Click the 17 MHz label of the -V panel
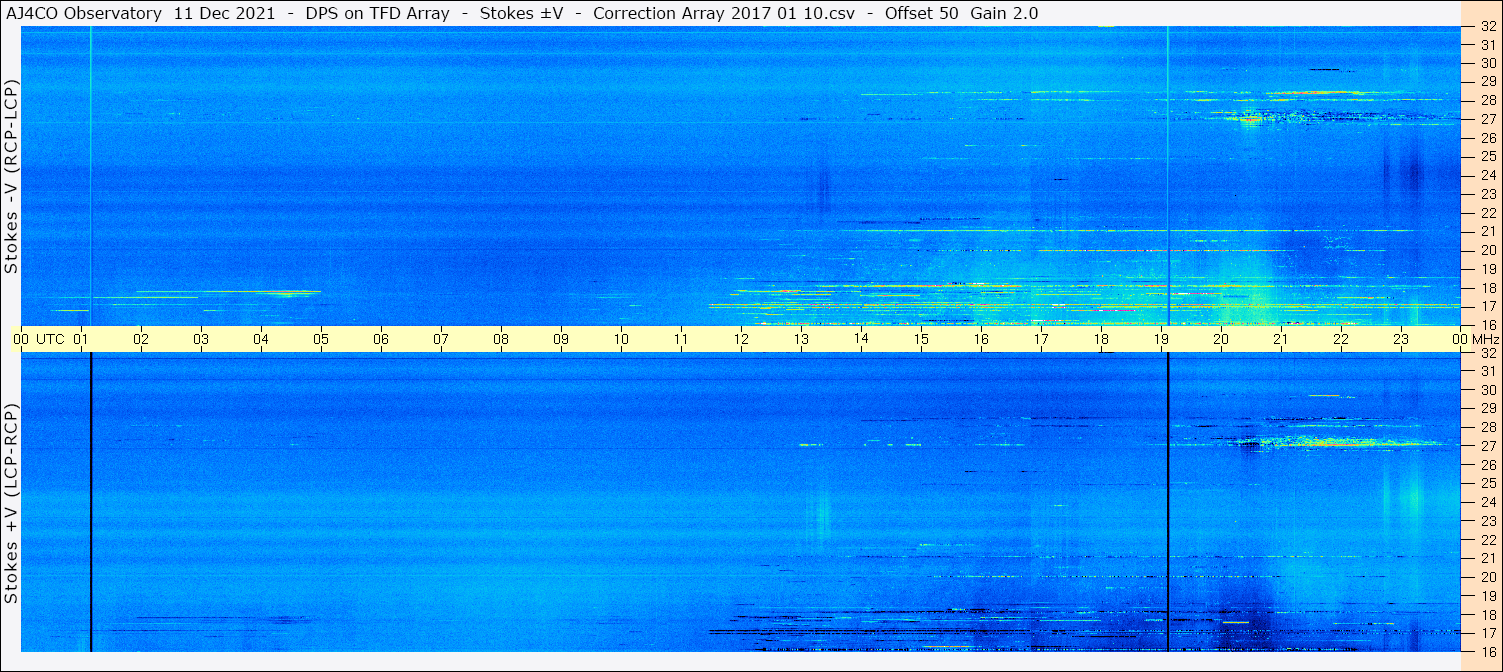 pos(1488,307)
